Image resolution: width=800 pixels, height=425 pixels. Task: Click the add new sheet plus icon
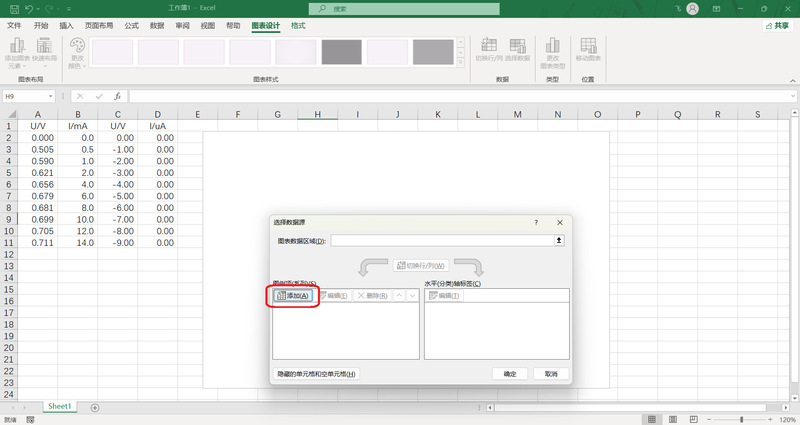(95, 408)
